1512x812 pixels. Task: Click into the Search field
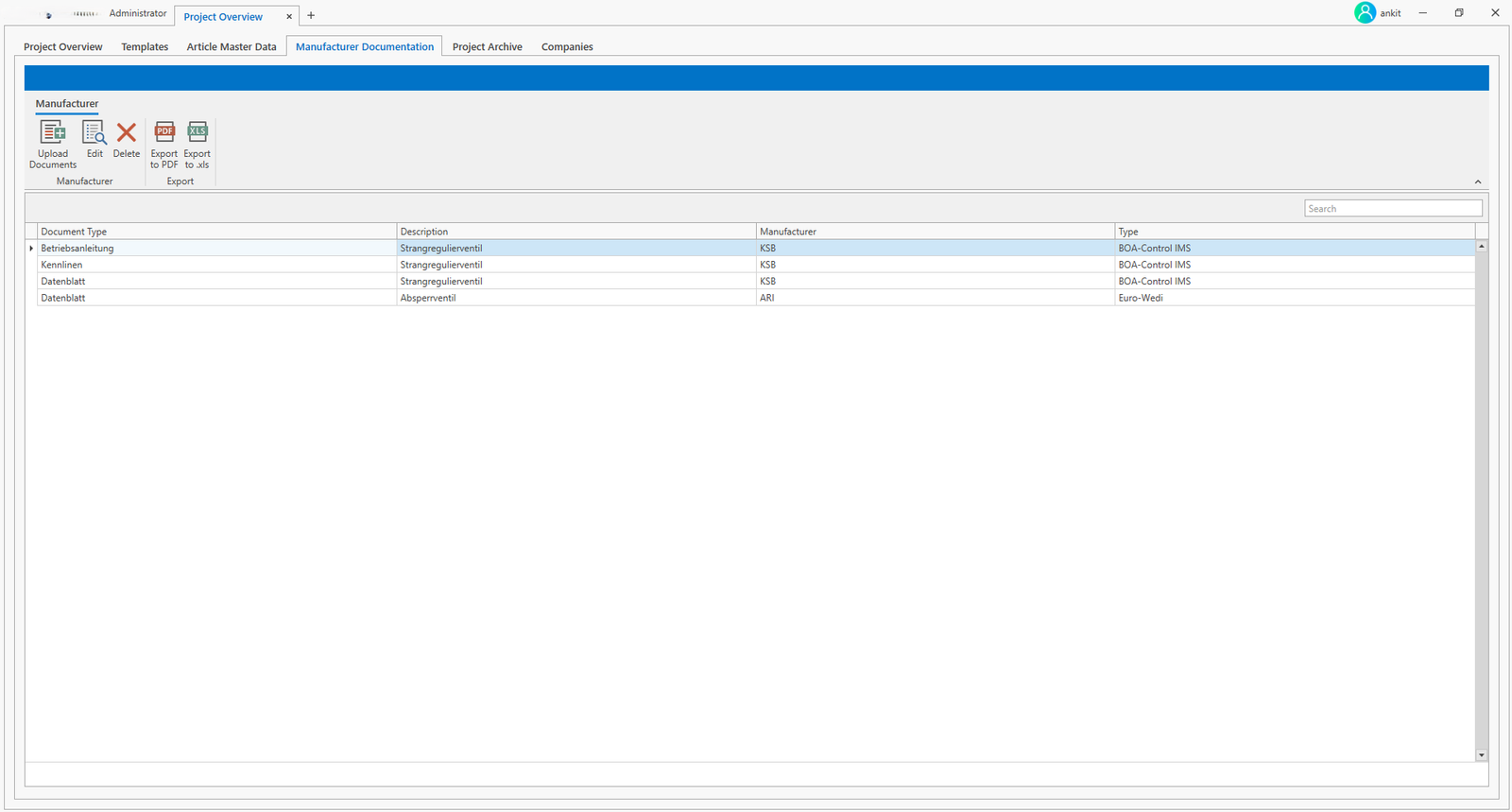pyautogui.click(x=1393, y=209)
